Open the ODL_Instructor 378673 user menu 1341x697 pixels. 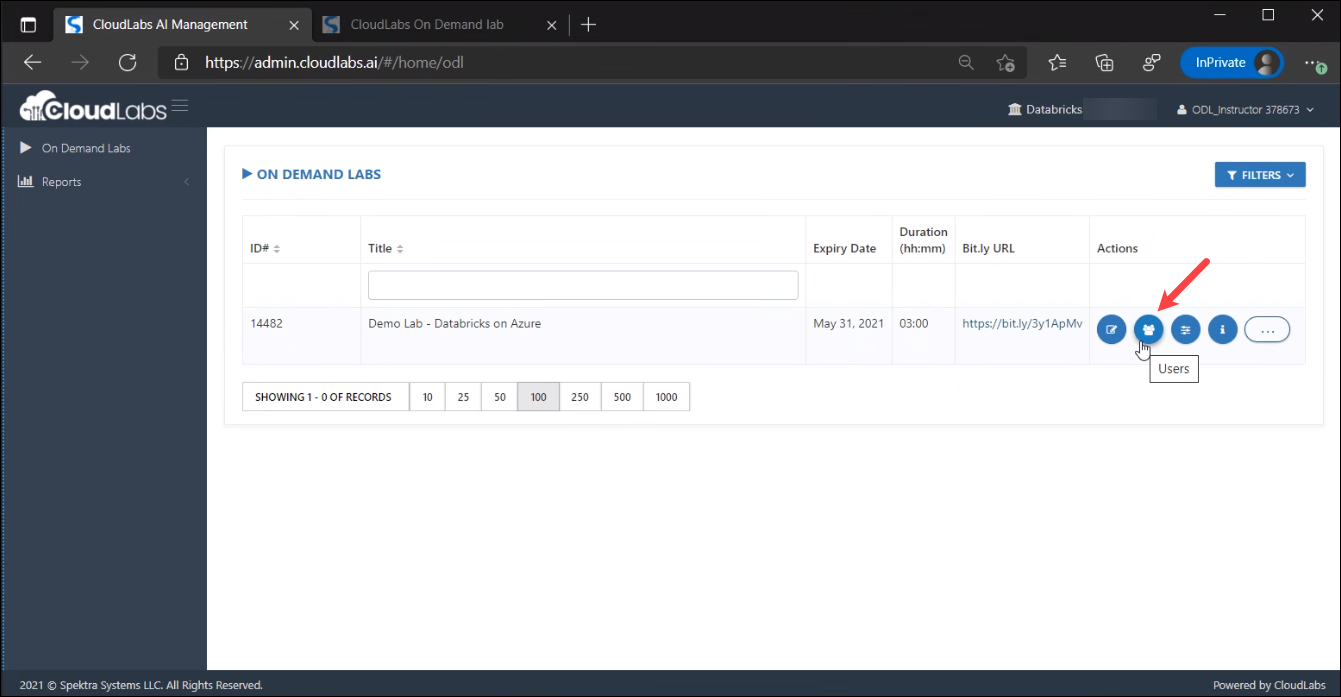coord(1245,110)
